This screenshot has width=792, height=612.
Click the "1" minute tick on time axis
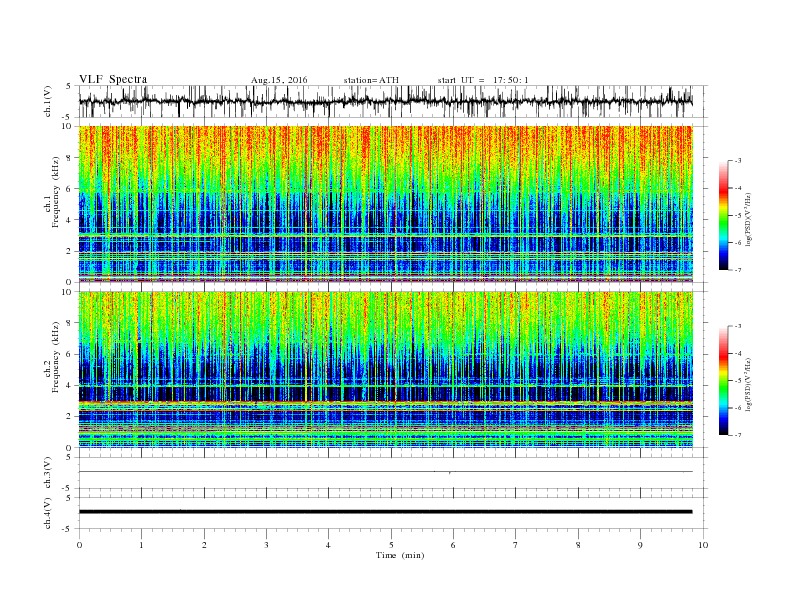tap(141, 545)
